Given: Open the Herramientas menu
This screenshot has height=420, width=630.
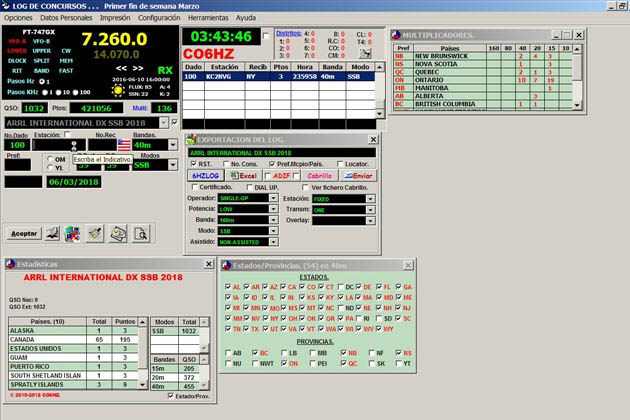Looking at the screenshot, I should coord(208,18).
